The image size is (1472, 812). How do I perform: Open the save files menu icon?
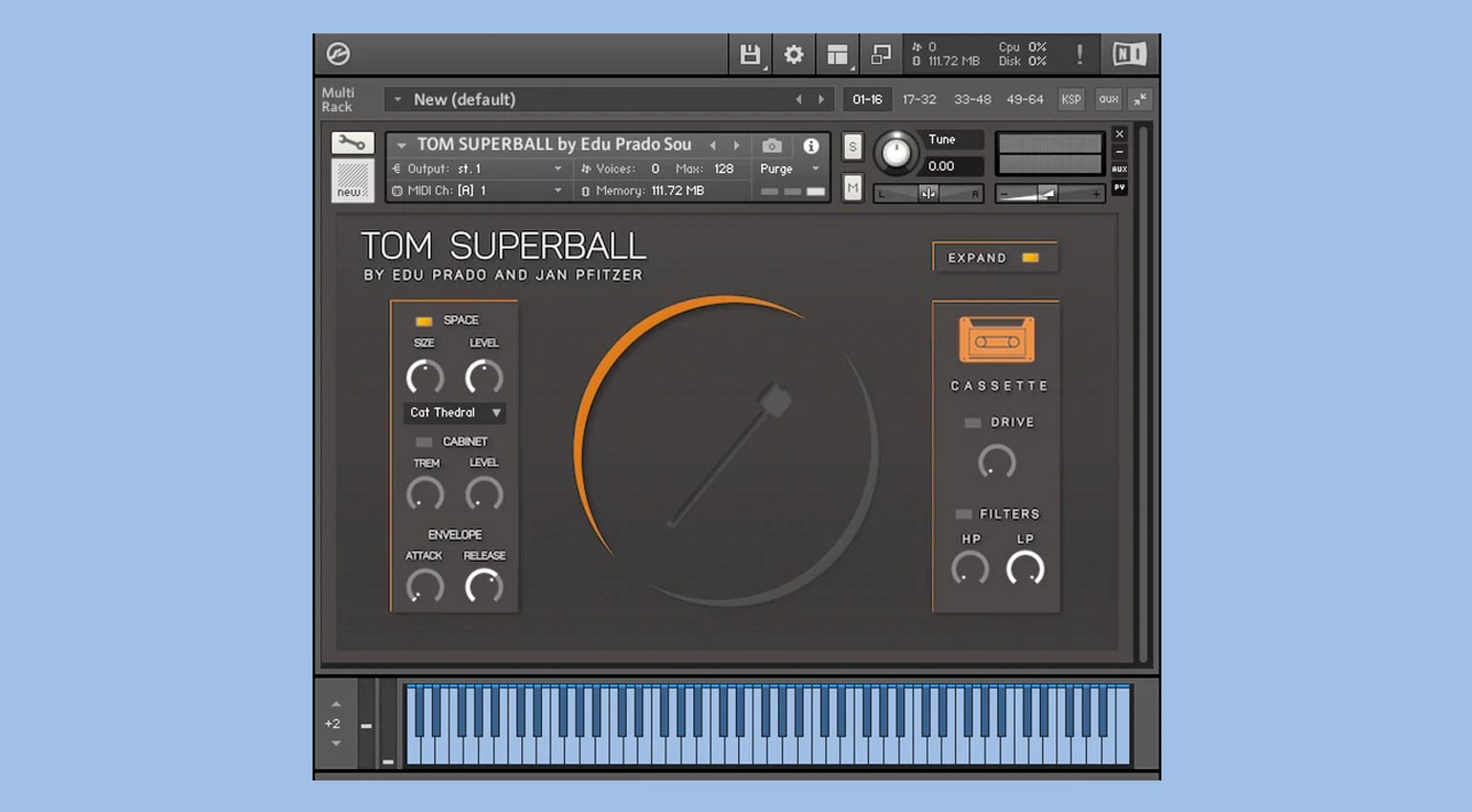(x=750, y=54)
